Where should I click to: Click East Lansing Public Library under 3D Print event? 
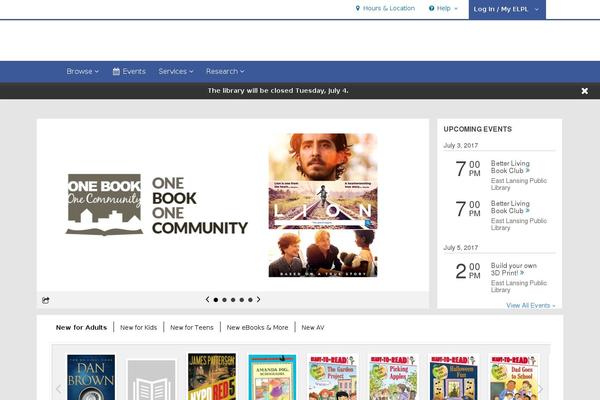click(518, 286)
